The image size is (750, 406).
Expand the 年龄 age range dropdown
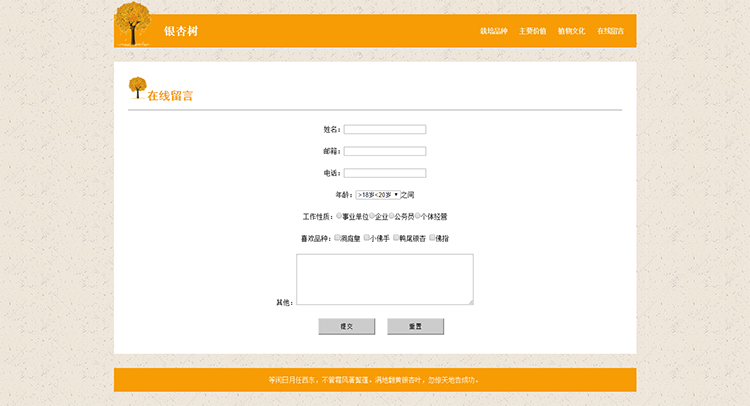point(377,195)
